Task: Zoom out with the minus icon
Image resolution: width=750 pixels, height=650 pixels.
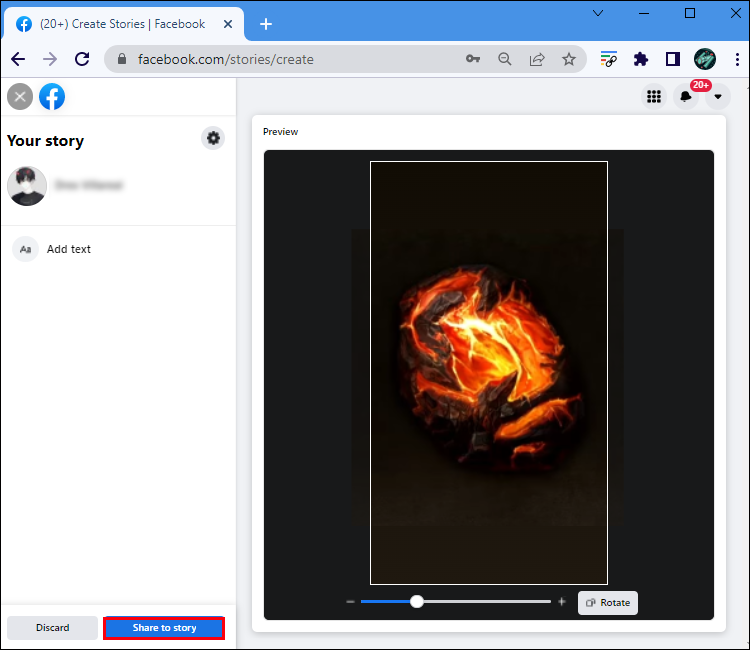Action: point(350,602)
